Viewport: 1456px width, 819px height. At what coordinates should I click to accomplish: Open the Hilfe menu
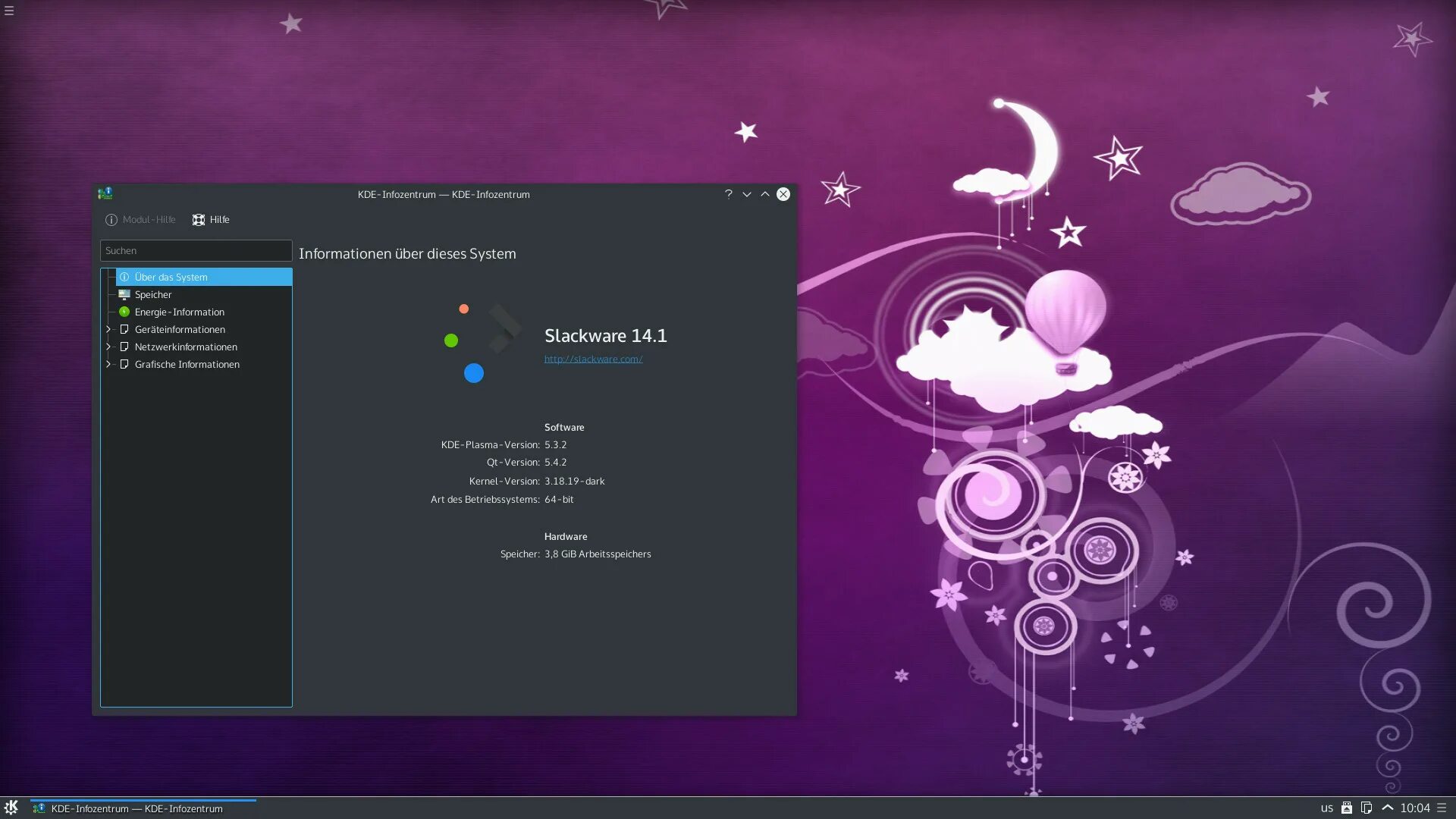coord(211,220)
